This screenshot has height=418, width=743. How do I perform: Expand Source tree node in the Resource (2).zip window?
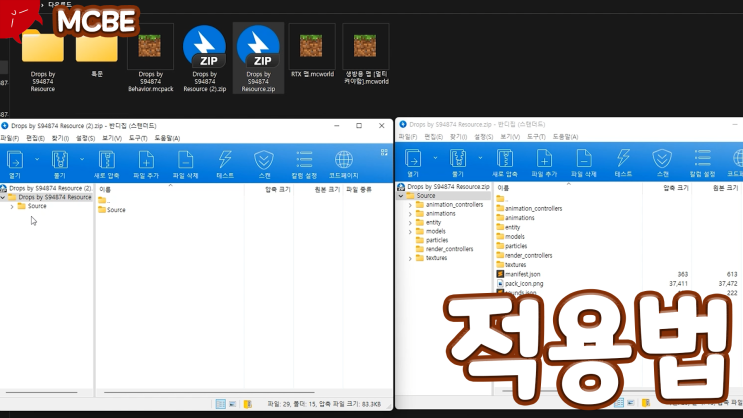pyautogui.click(x=12, y=207)
